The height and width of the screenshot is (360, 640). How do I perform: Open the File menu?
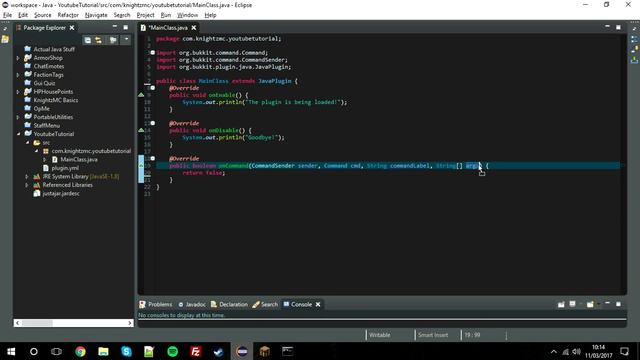[x=7, y=15]
